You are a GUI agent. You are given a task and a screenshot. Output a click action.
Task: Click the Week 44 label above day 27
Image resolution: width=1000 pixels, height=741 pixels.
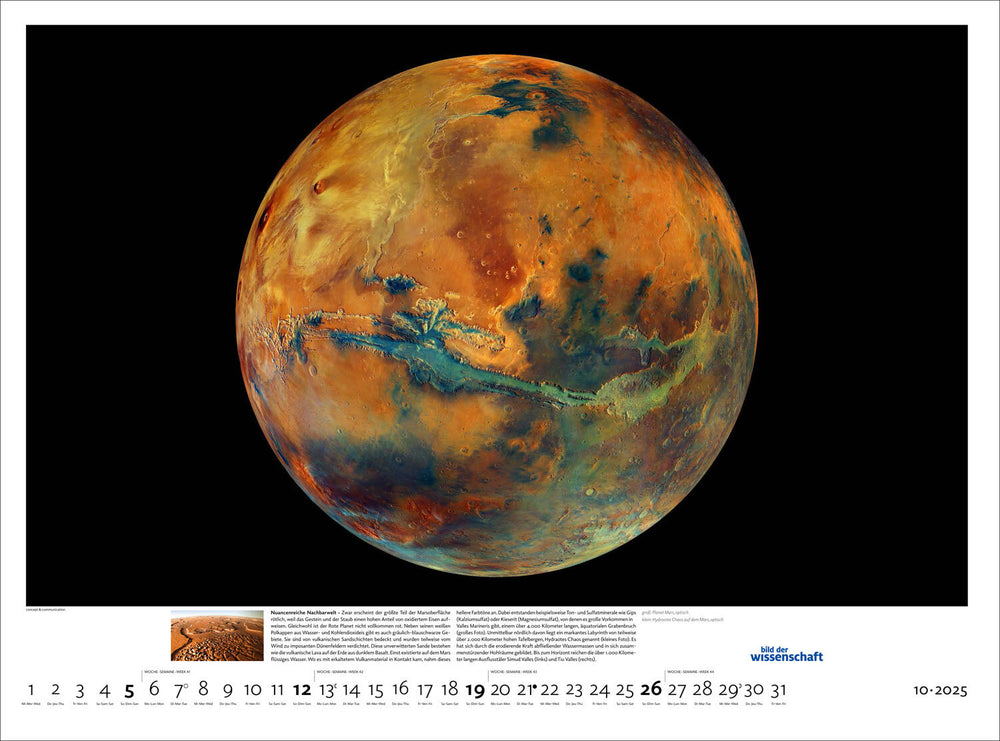689,672
